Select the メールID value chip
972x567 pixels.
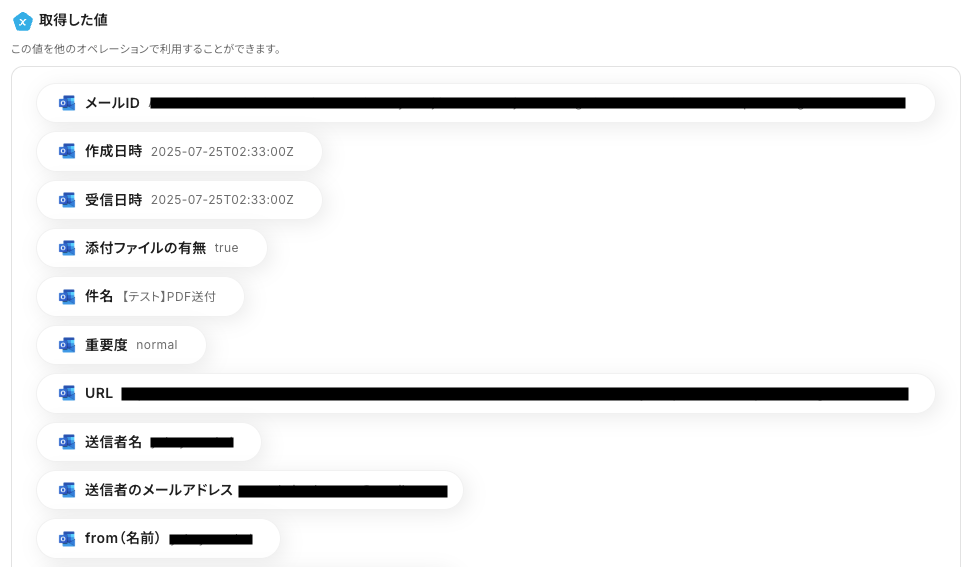click(x=485, y=103)
